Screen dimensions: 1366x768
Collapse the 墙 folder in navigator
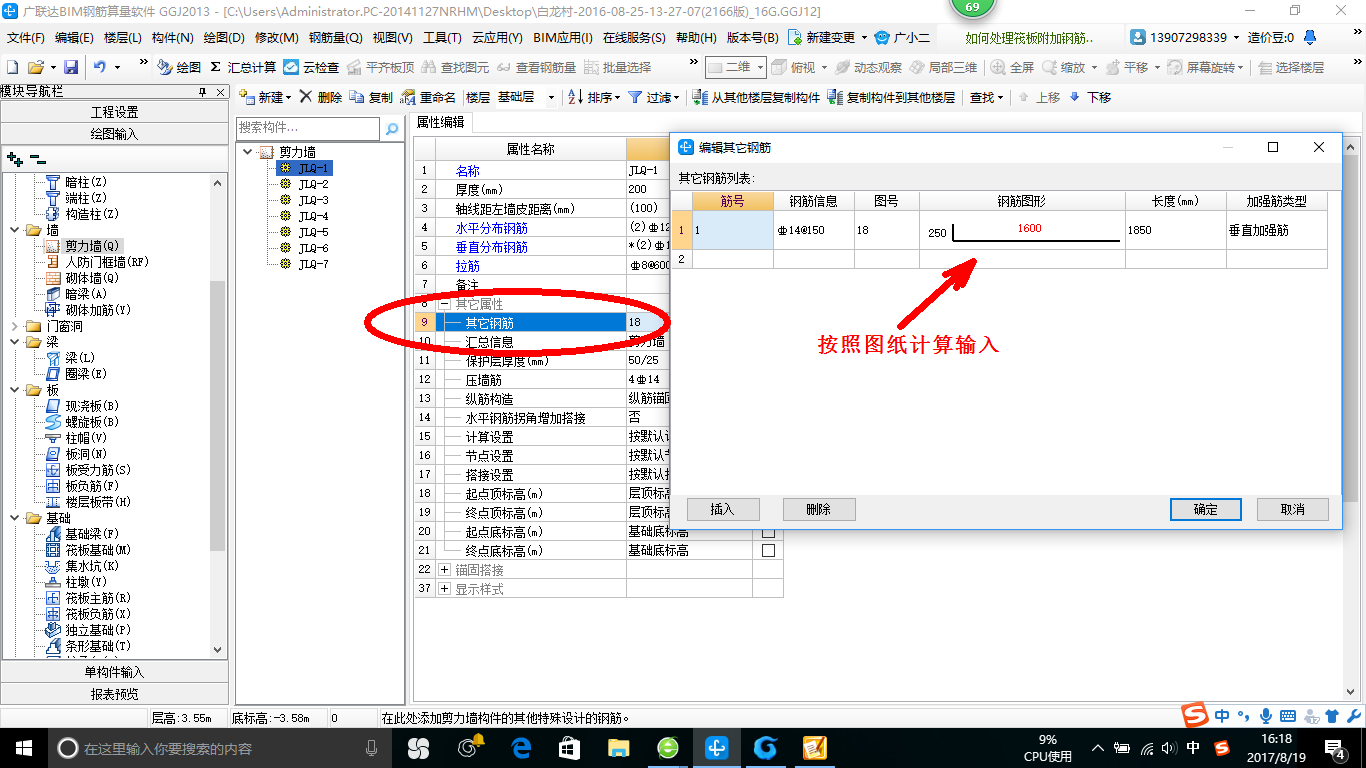click(13, 230)
